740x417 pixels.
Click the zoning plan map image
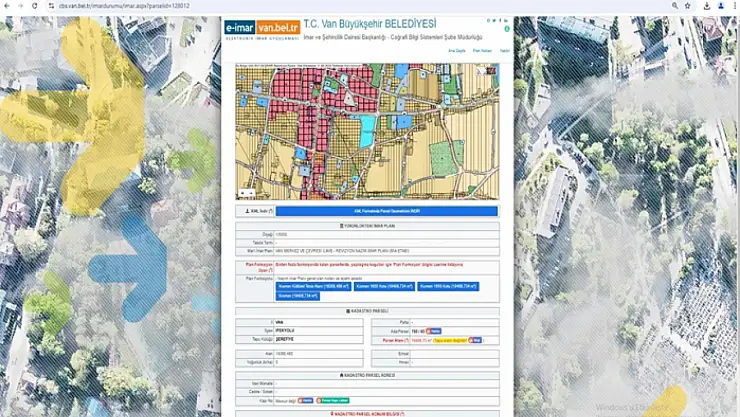click(367, 132)
